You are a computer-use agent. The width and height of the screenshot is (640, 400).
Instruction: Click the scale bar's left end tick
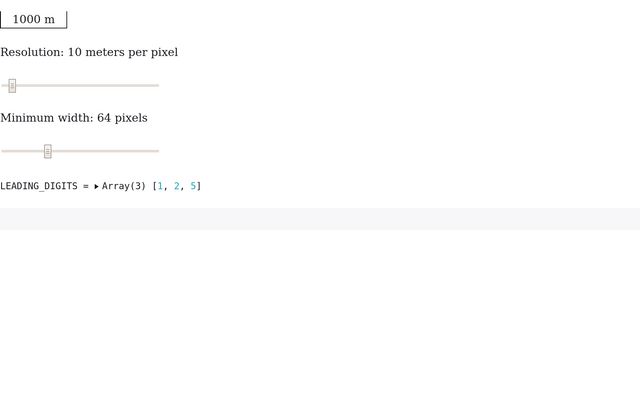click(x=1, y=20)
